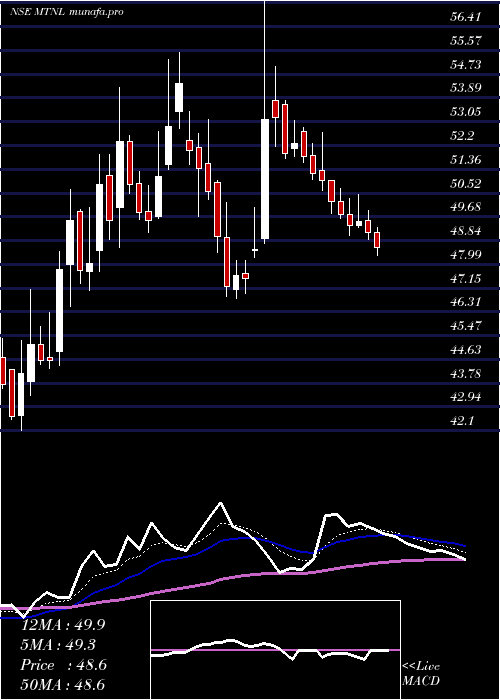Image resolution: width=500 pixels, height=700 pixels.
Task: Click the tallest white candlestick body
Action: tap(265, 179)
